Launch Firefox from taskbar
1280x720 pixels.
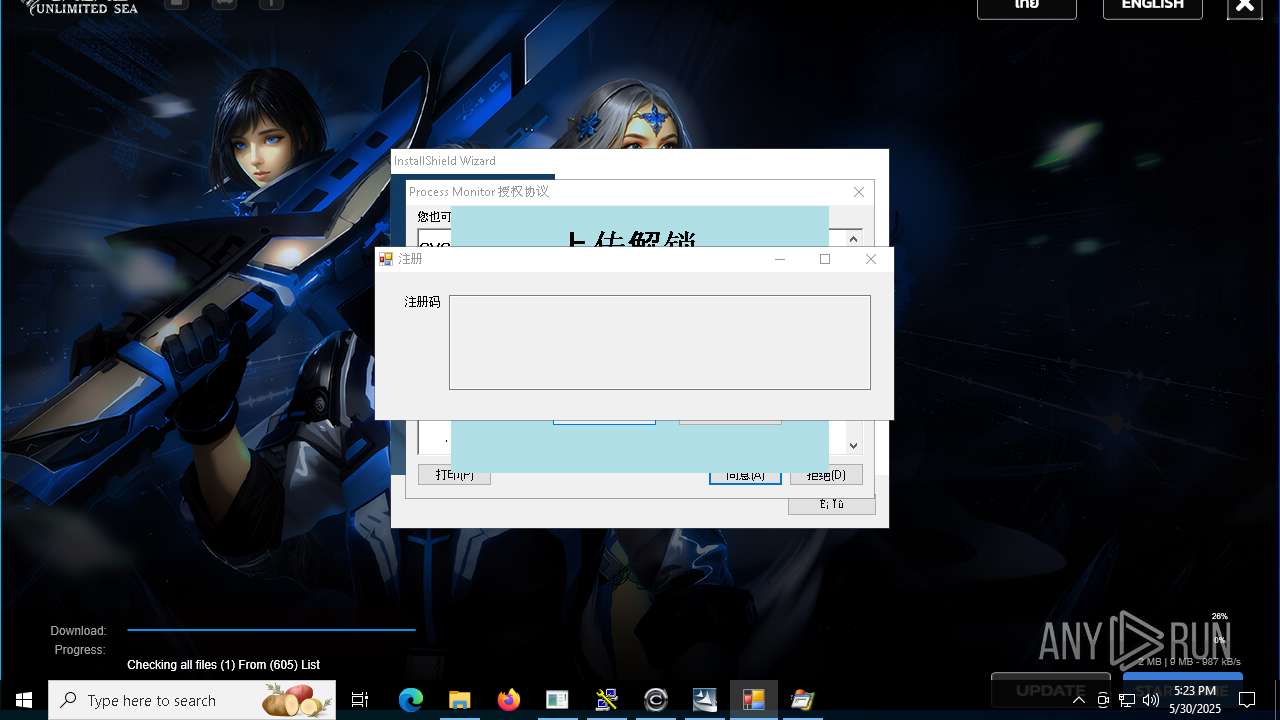coord(509,700)
